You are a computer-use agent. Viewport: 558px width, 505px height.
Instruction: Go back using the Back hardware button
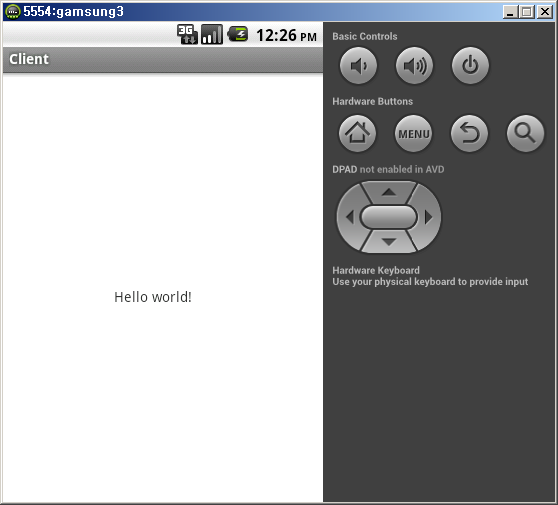469,133
